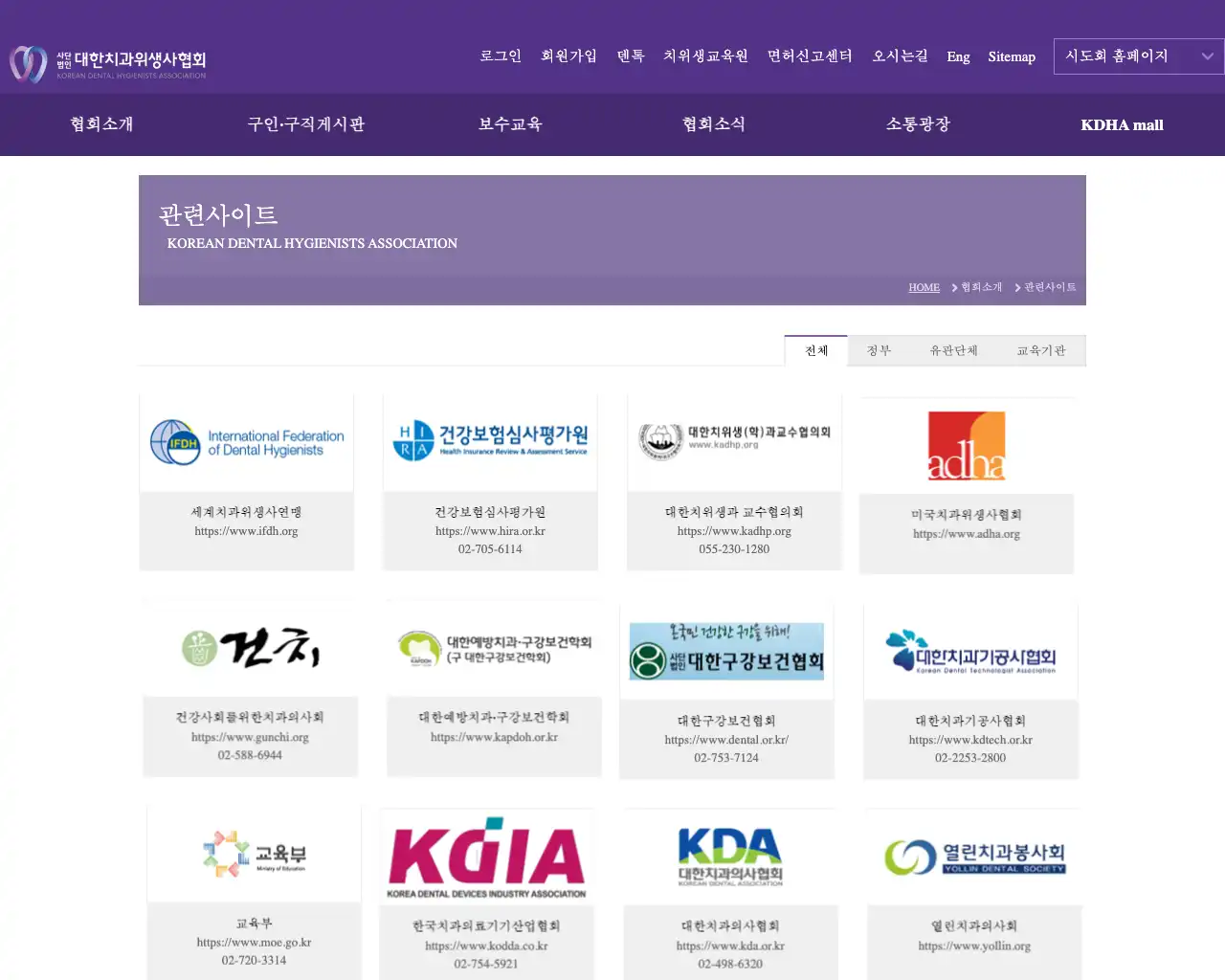Select the HIRA 건강보험심사평가원 logo
The image size is (1225, 980).
click(490, 441)
